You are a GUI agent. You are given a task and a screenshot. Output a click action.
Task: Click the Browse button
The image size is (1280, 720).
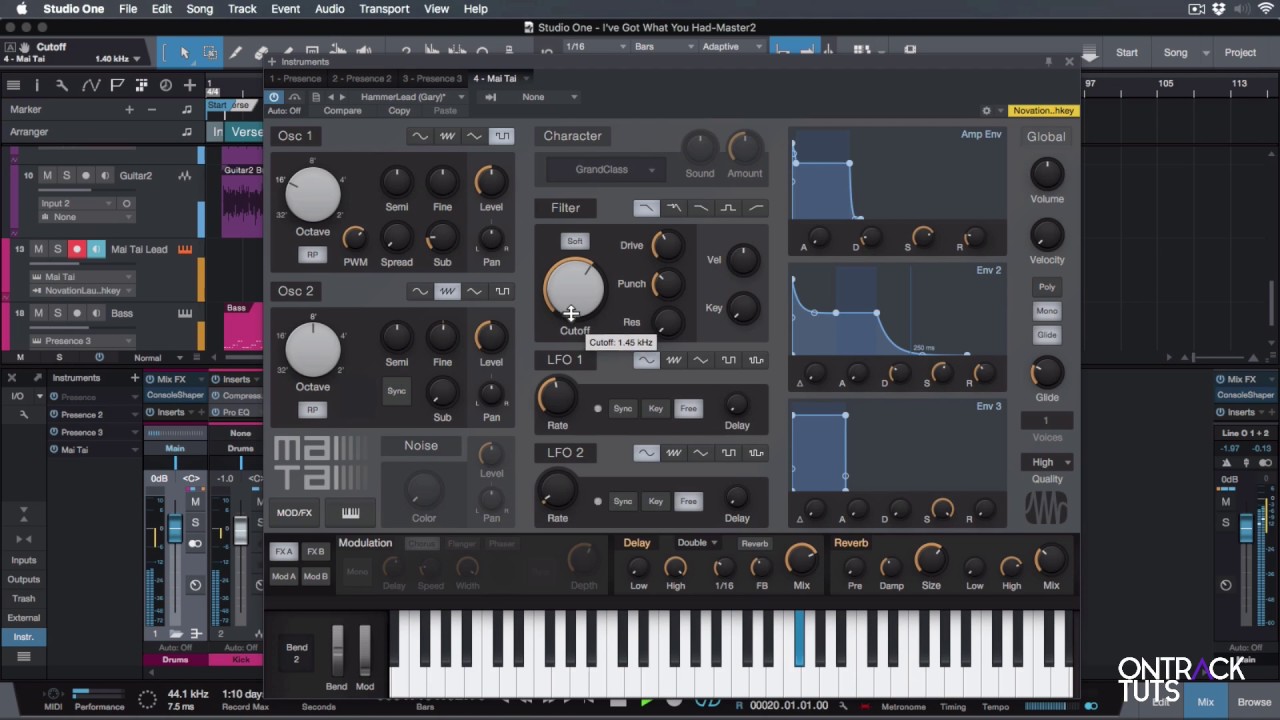point(1254,702)
